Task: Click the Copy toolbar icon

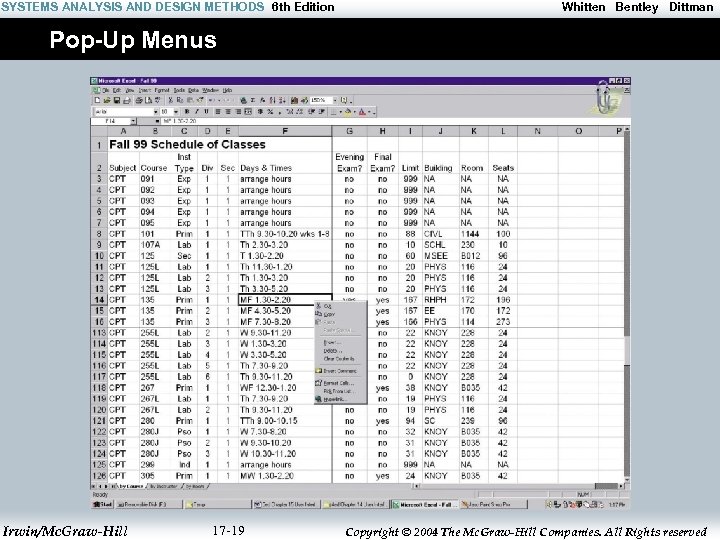Action: (180, 100)
